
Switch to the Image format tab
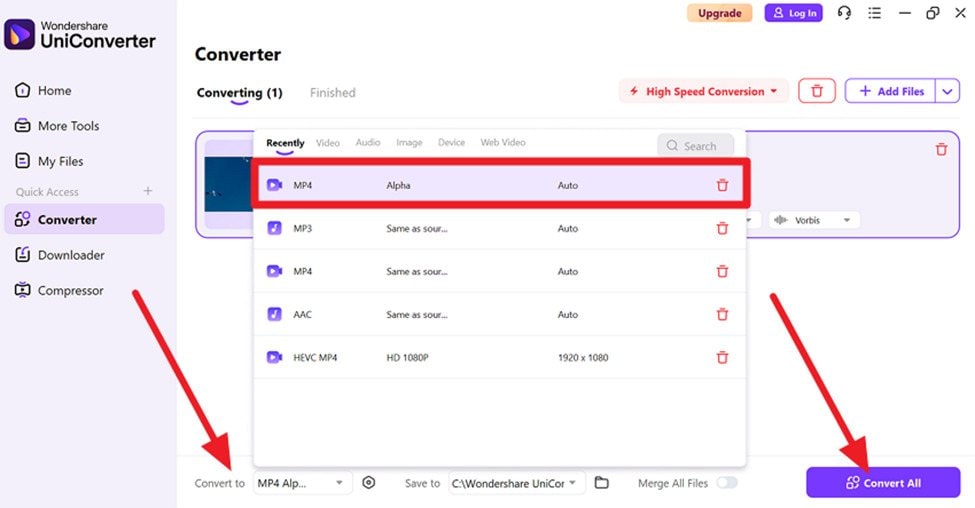point(409,142)
